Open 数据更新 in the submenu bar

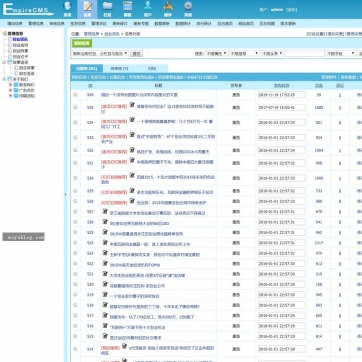point(162,24)
